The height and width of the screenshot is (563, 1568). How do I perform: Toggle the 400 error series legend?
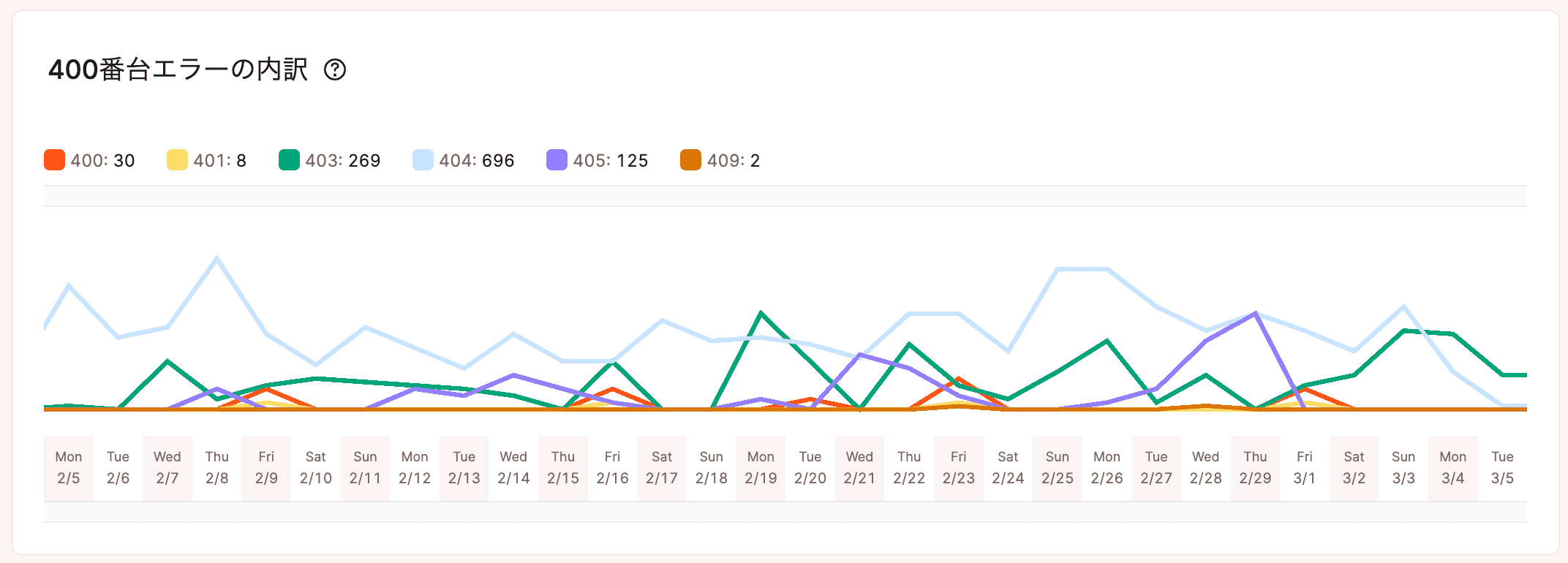coord(89,160)
